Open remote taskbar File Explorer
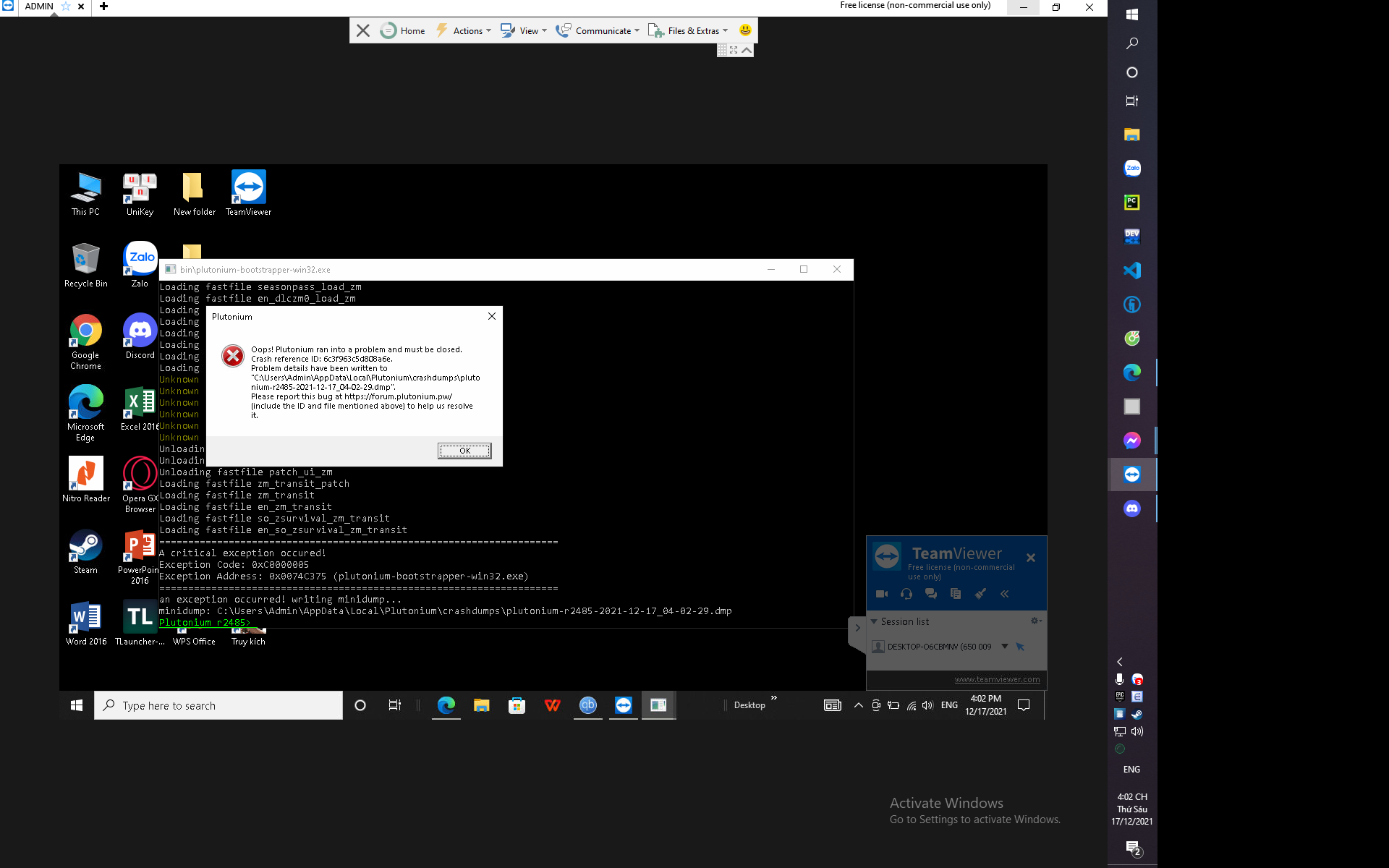Image resolution: width=1389 pixels, height=868 pixels. 481,705
